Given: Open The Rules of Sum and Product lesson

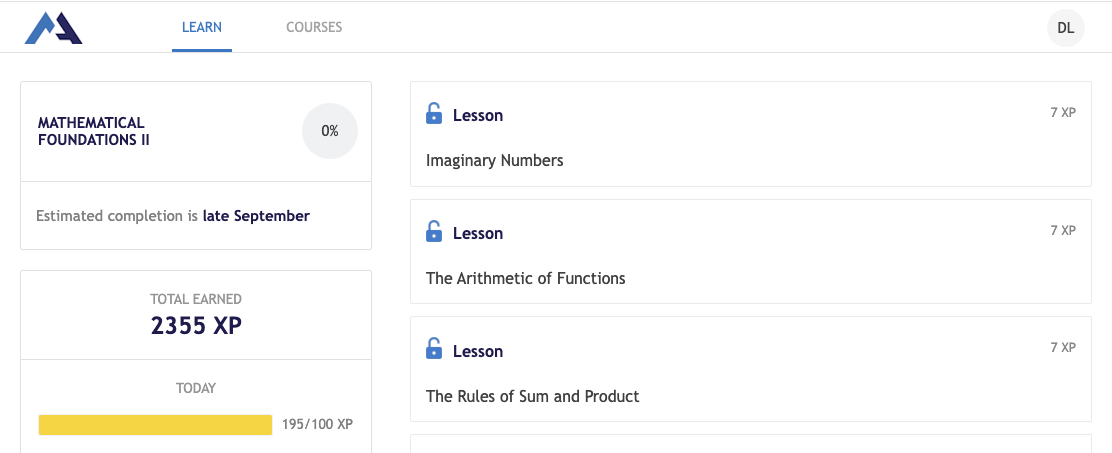Looking at the screenshot, I should [532, 396].
